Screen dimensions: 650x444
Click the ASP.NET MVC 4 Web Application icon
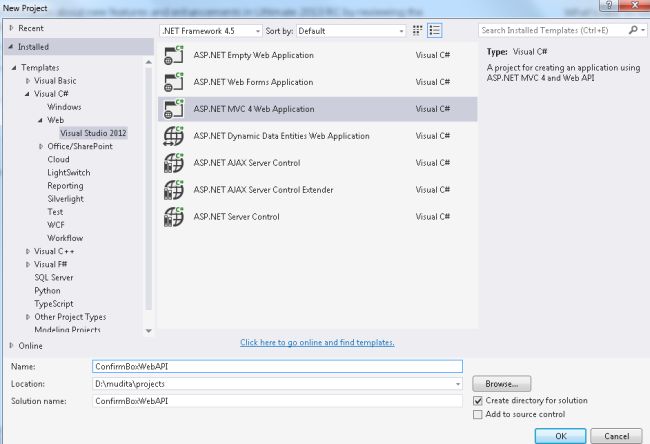tap(174, 109)
